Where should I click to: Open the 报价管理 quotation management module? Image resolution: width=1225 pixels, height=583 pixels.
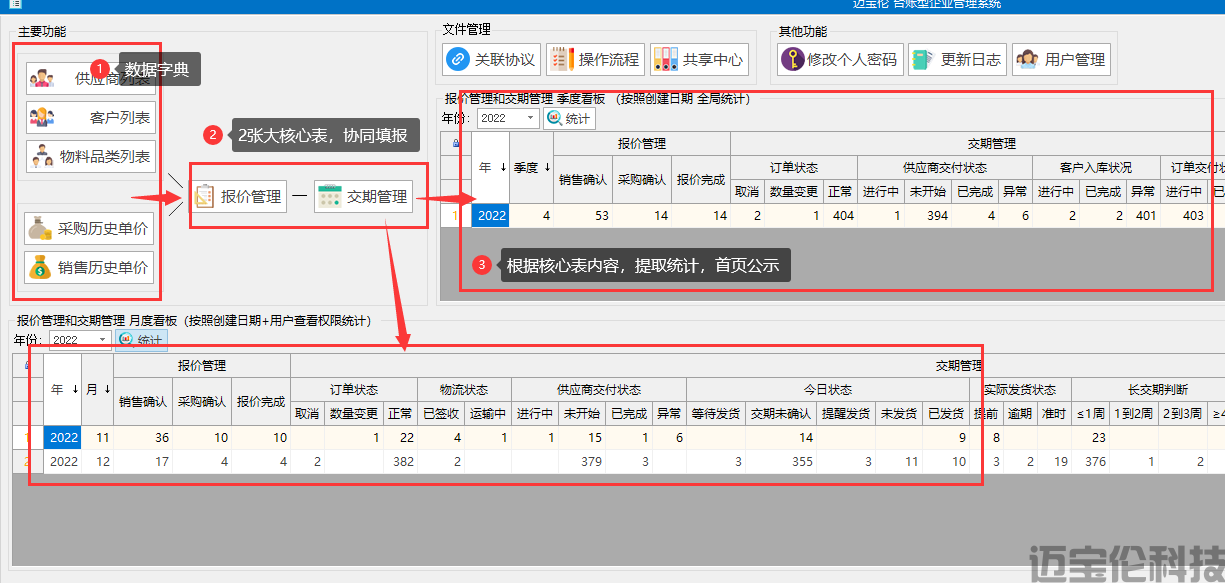click(x=239, y=197)
